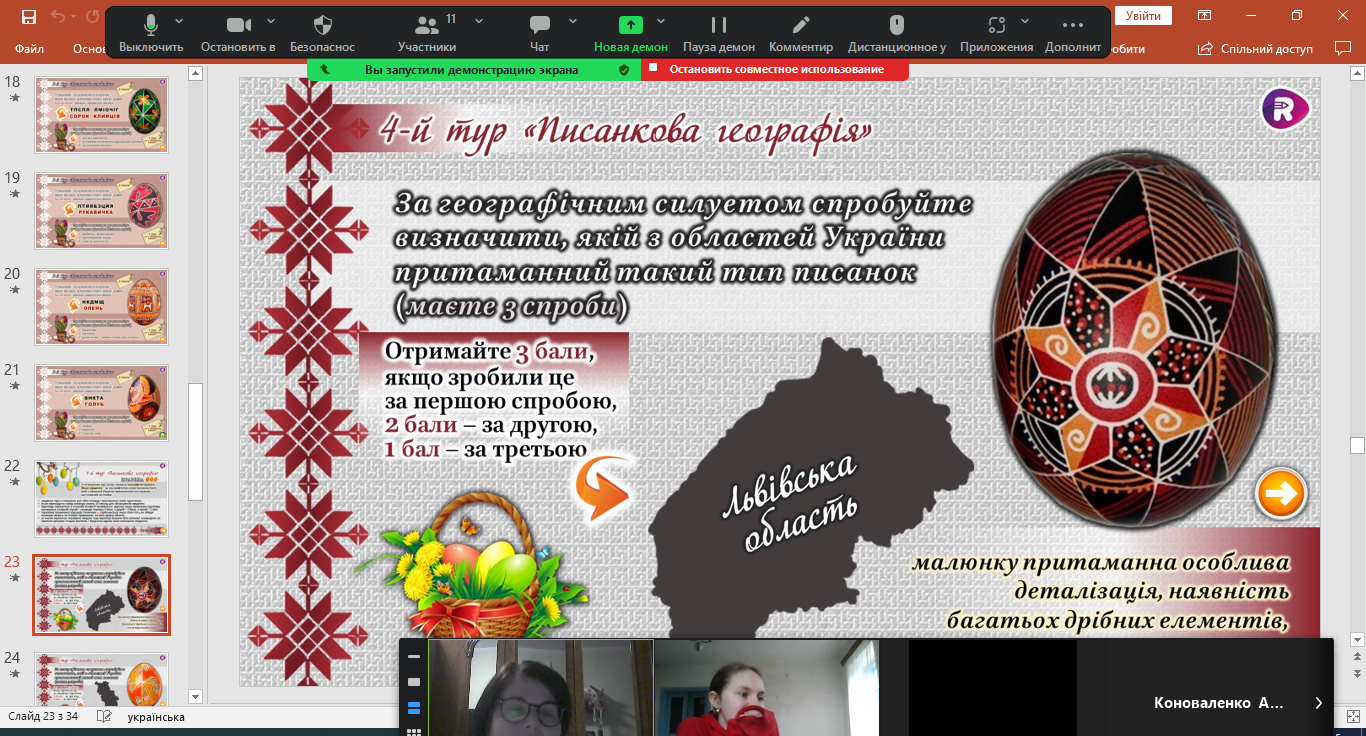1366x736 pixels.
Task: Click the video tile of person with glasses
Action: [541, 688]
